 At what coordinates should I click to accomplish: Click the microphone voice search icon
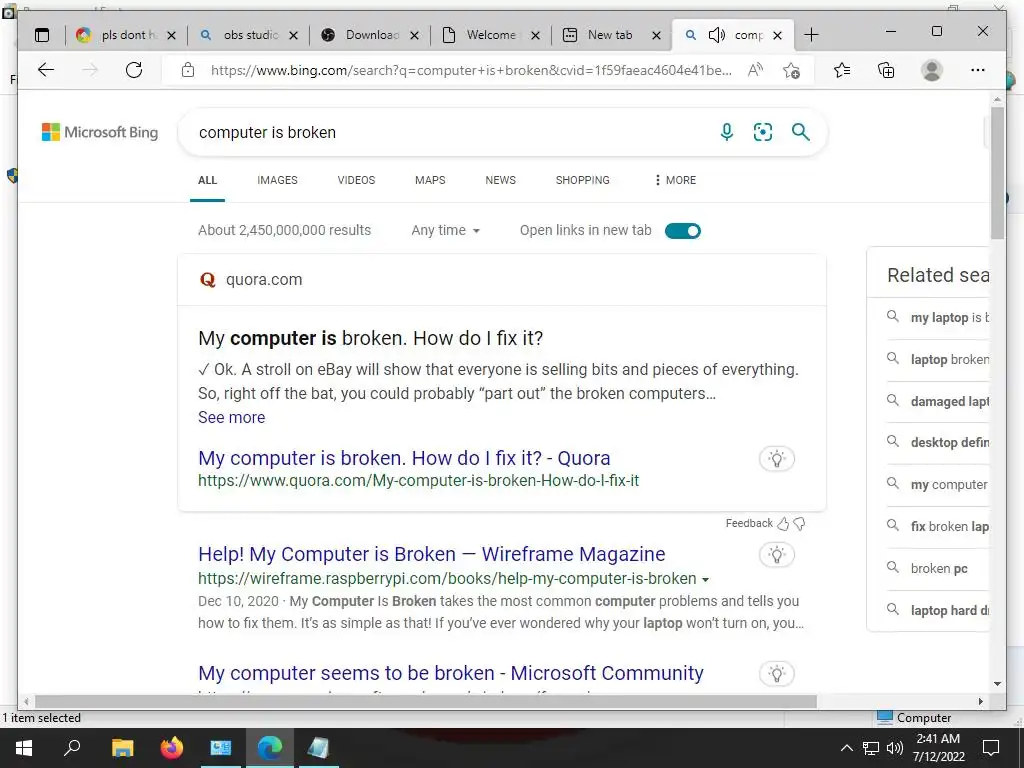pyautogui.click(x=726, y=132)
